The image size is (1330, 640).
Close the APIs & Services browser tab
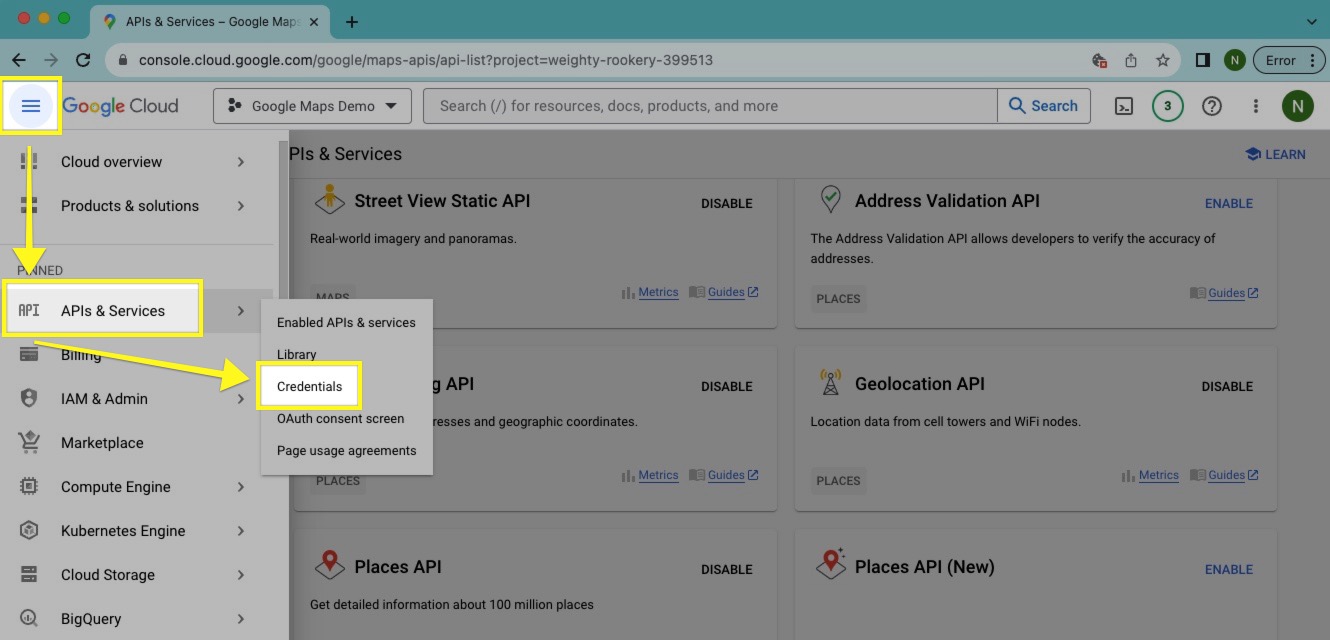(x=315, y=21)
